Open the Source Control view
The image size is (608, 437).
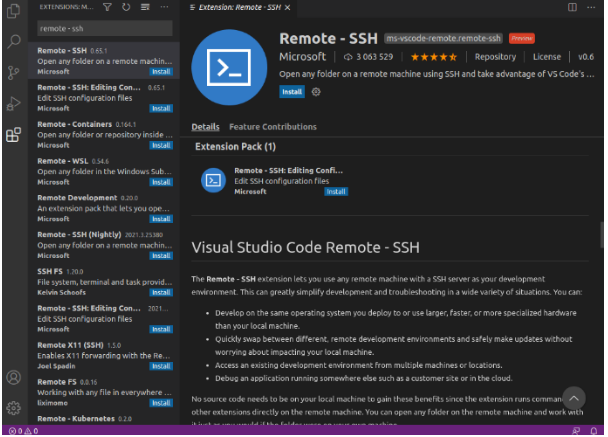click(x=13, y=73)
